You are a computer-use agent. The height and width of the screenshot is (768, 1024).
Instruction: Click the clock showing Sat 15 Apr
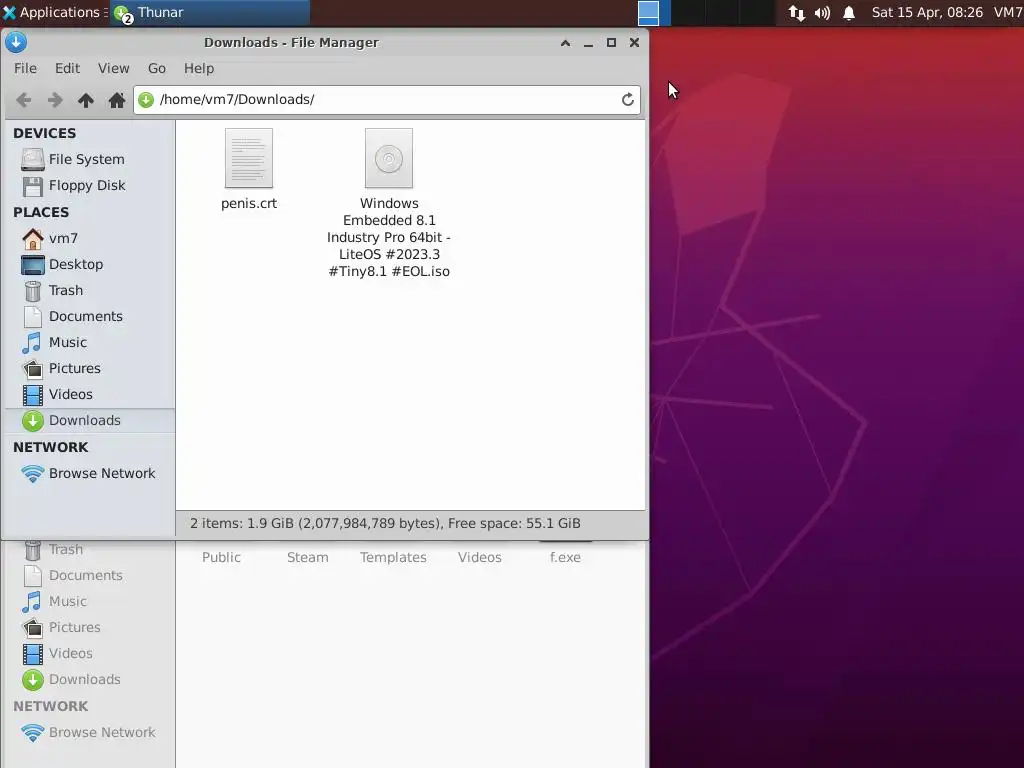[927, 12]
